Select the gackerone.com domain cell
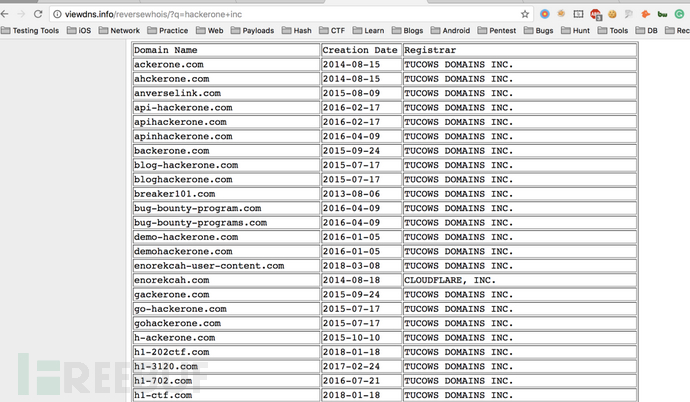 pyautogui.click(x=226, y=295)
